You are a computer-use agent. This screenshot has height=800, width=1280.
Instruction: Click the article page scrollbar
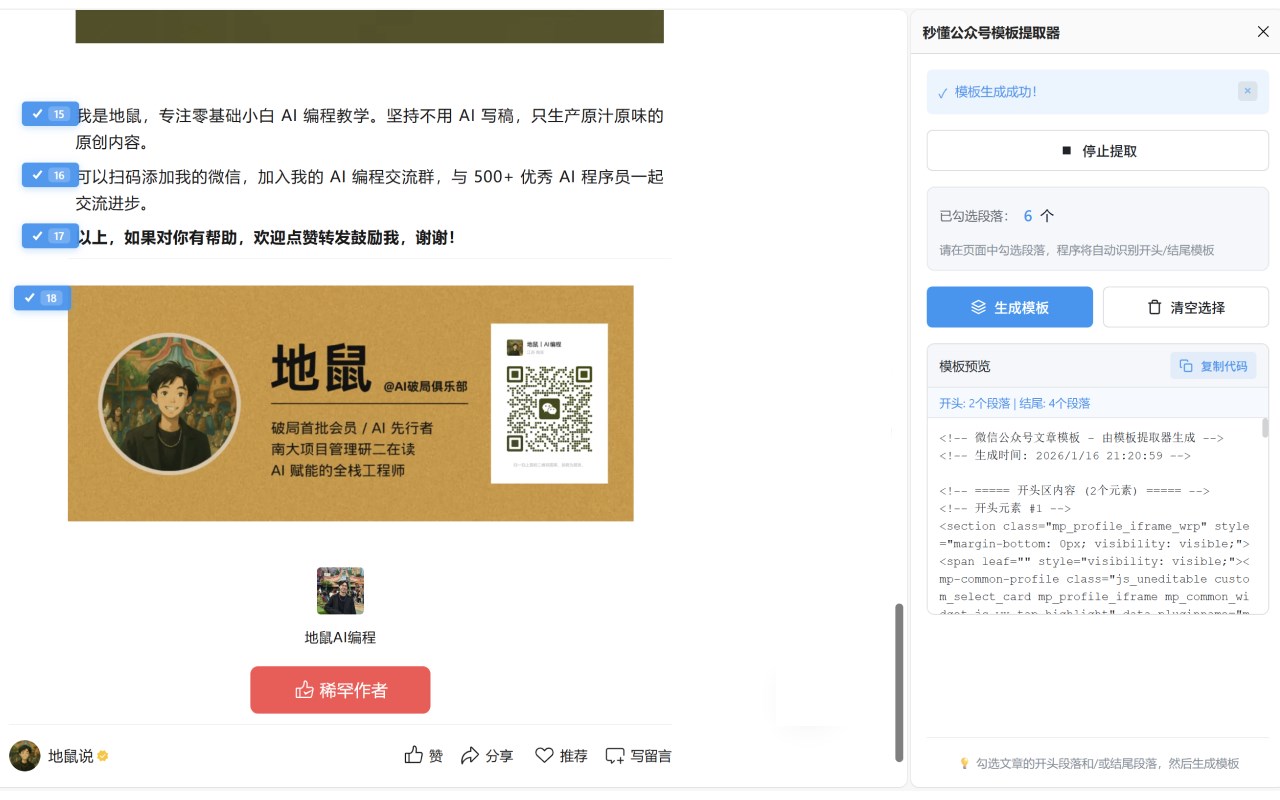click(x=899, y=683)
